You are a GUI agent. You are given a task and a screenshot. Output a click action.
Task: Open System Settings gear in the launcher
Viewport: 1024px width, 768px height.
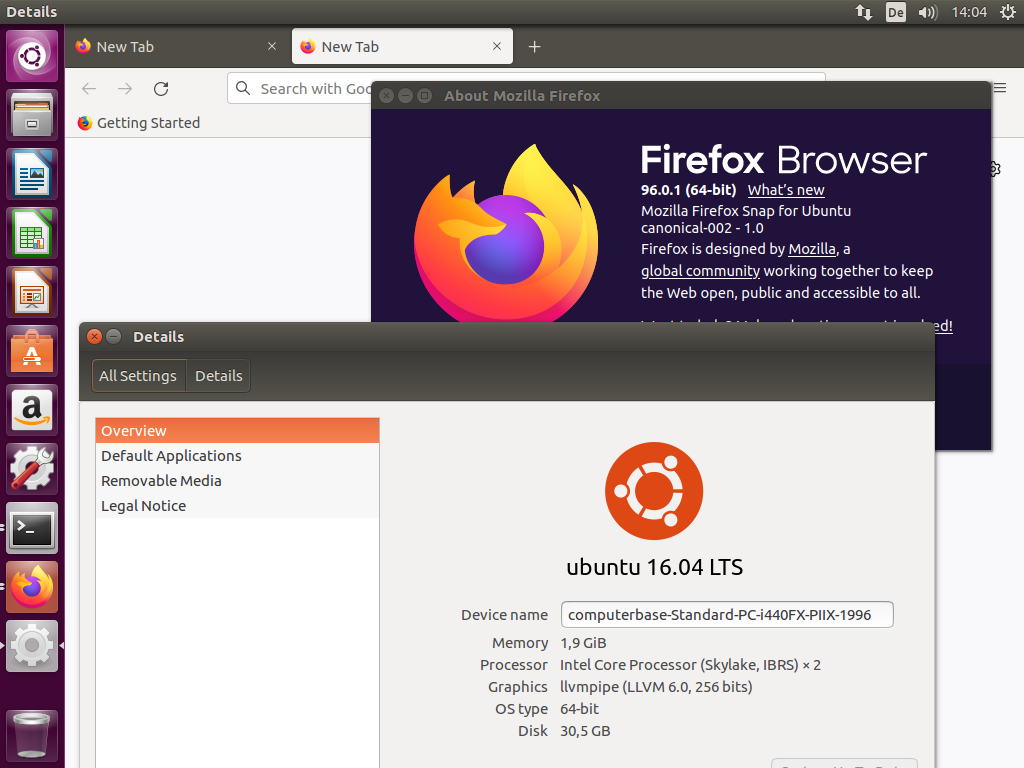[32, 646]
